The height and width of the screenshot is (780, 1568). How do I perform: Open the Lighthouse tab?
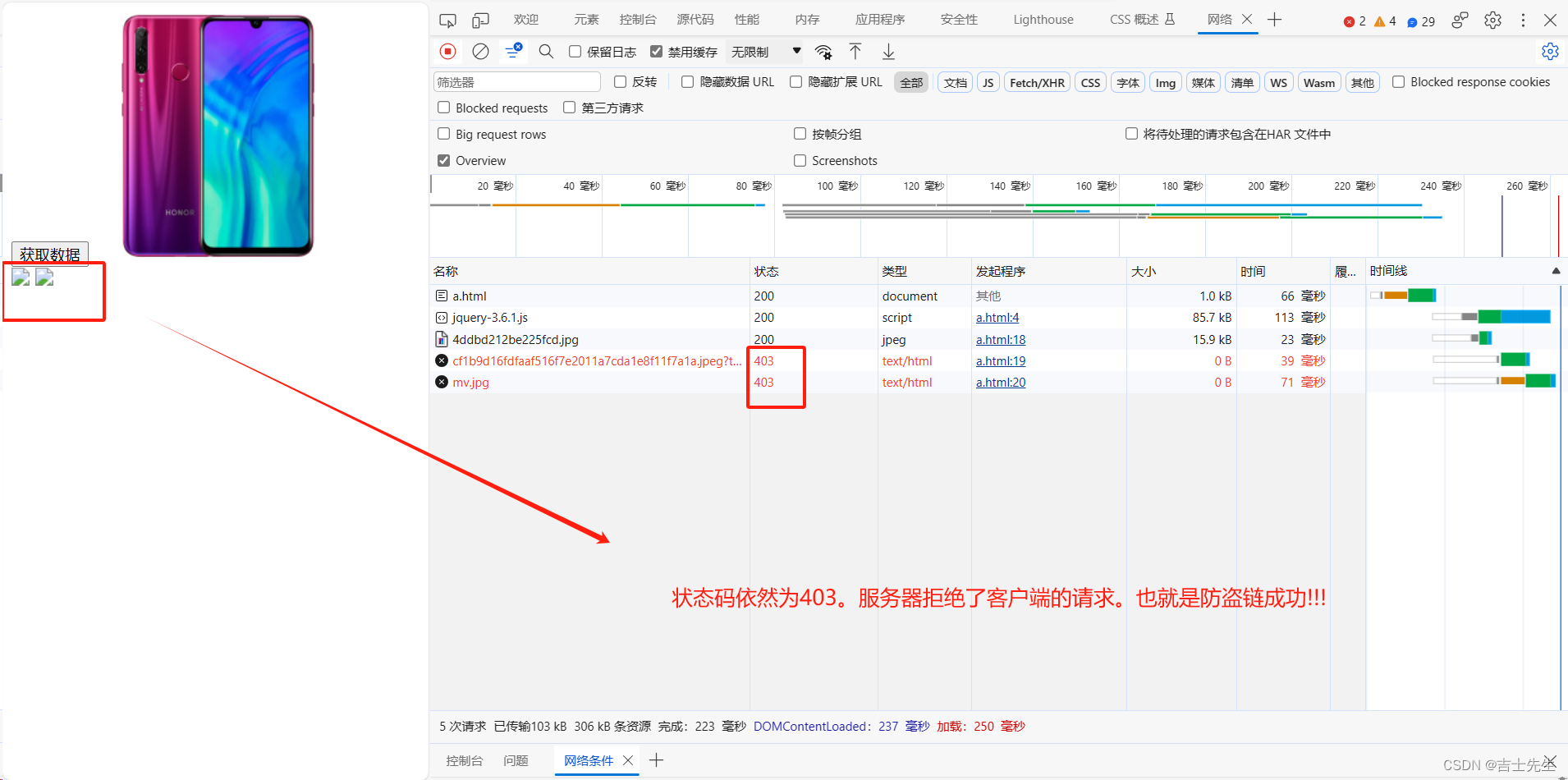pos(1043,20)
